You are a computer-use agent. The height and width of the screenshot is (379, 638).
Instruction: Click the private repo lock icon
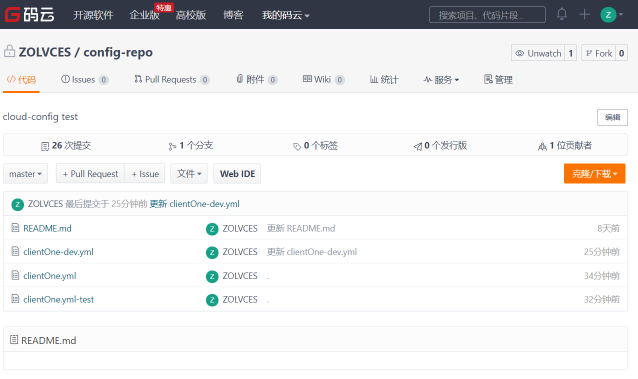[x=9, y=51]
